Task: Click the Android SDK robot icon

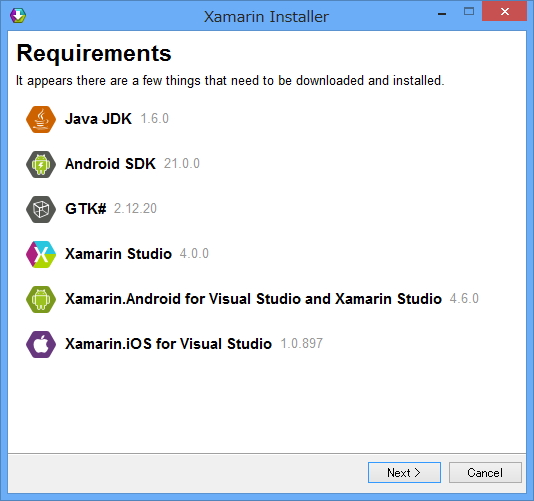Action: [41, 164]
